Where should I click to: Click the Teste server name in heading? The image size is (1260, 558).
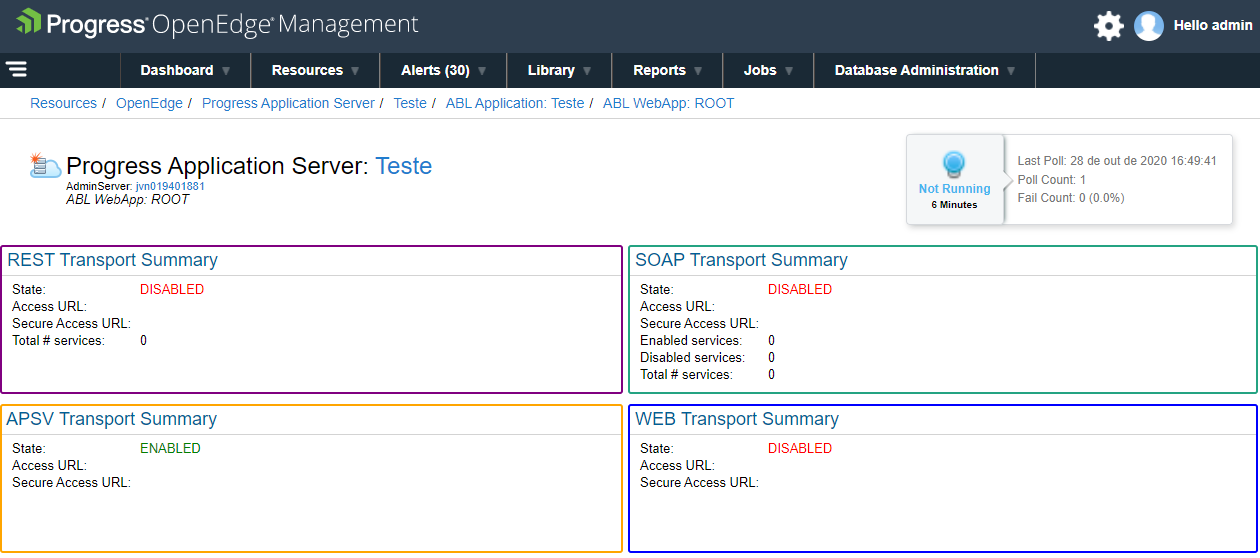pos(404,166)
